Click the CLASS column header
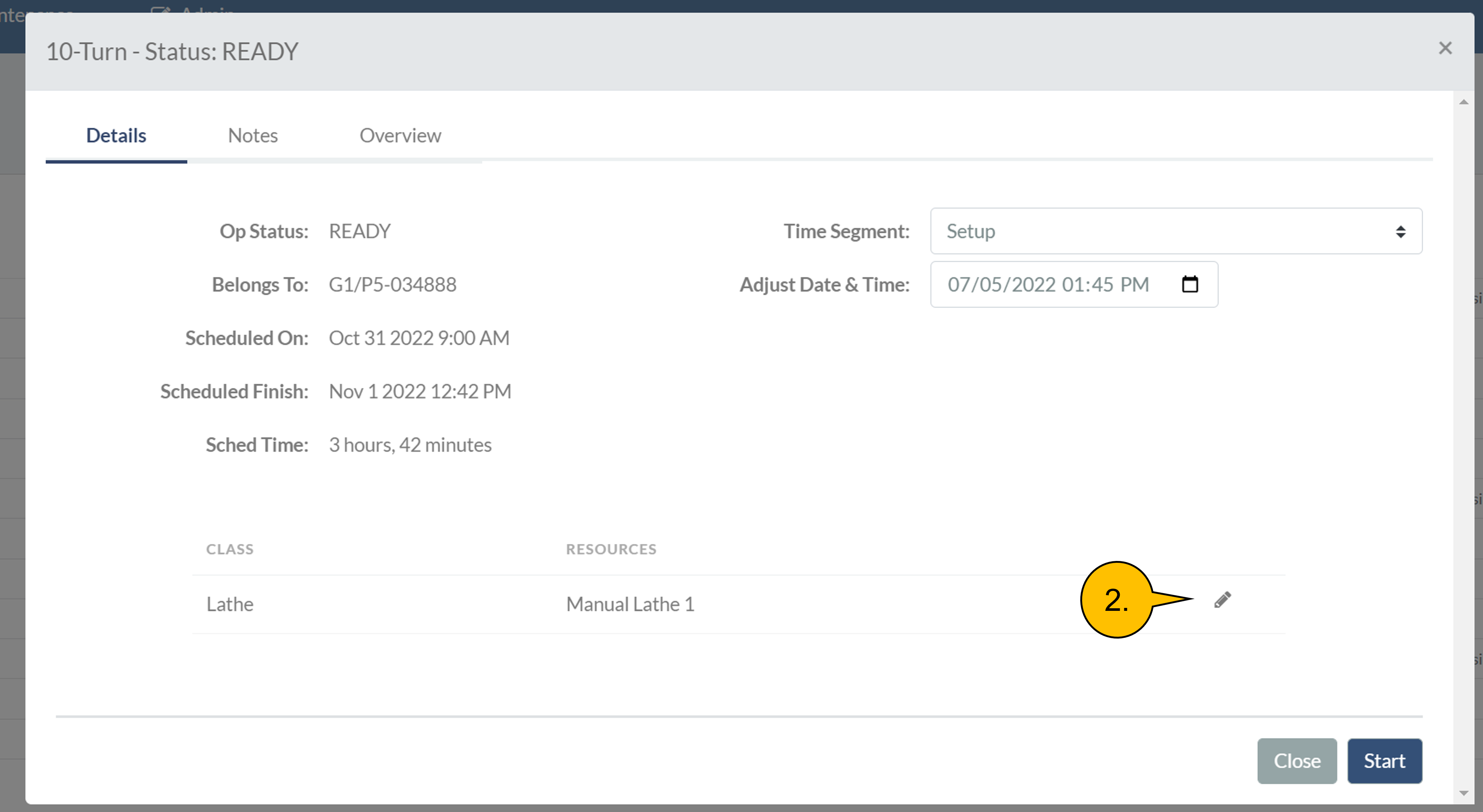Viewport: 1483px width, 812px height. coord(230,549)
